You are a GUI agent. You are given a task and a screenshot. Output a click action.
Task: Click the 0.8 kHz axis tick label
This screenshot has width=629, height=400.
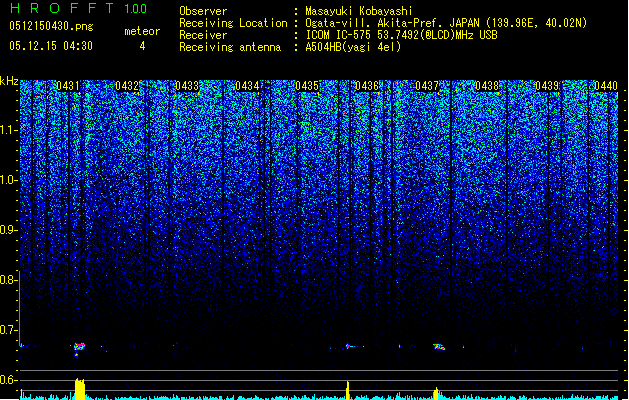click(9, 280)
